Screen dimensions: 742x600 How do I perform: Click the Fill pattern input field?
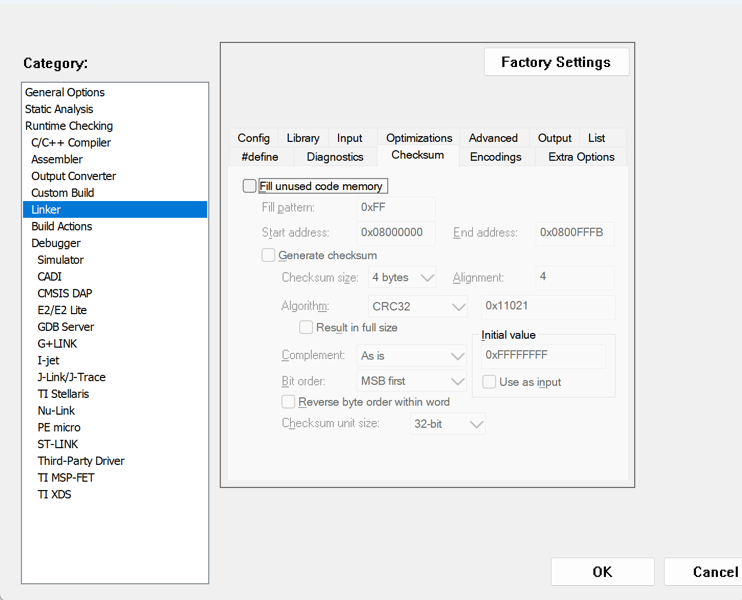pos(396,208)
